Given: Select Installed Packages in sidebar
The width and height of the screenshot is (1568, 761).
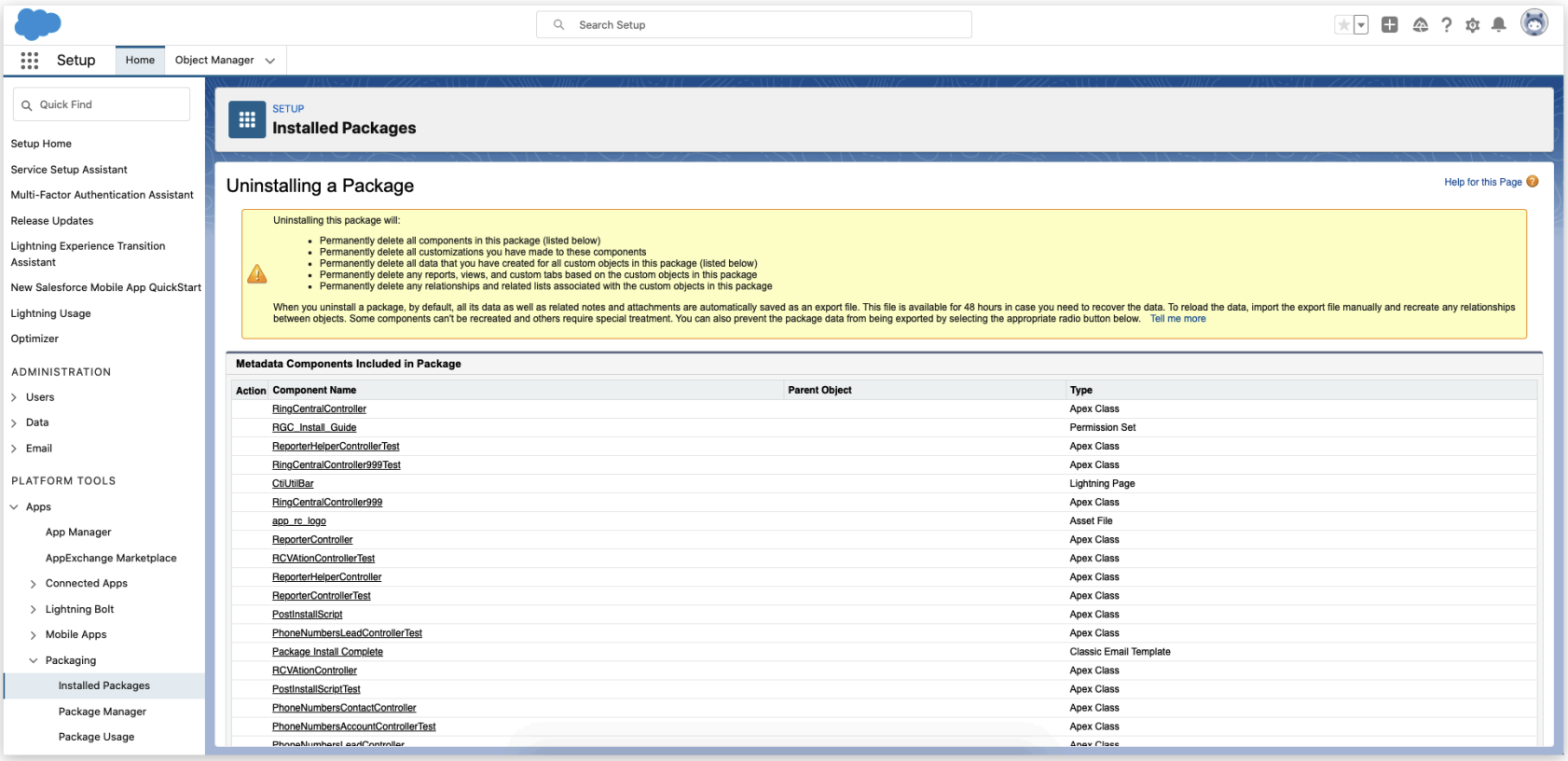Looking at the screenshot, I should [x=104, y=685].
